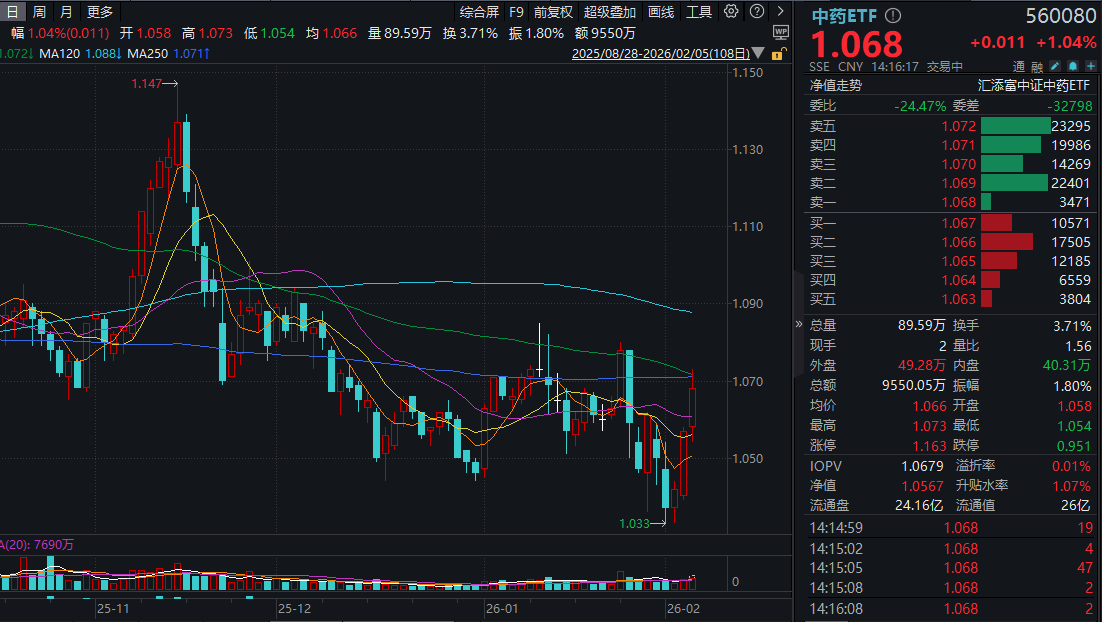Image resolution: width=1102 pixels, height=622 pixels.
Task: Switch to the 周 weekly chart tab
Action: tap(38, 12)
